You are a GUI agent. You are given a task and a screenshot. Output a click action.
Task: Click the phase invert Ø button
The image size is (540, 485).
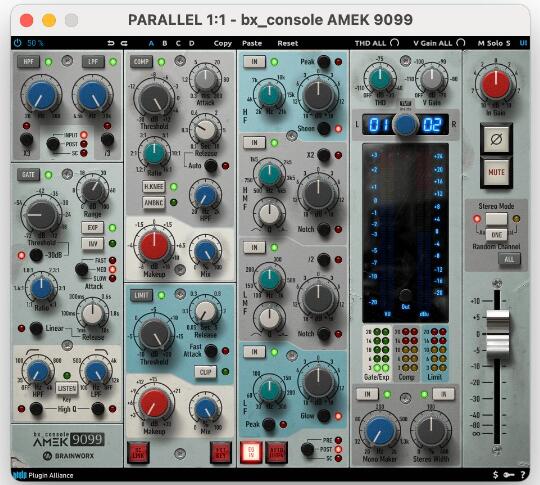click(496, 139)
